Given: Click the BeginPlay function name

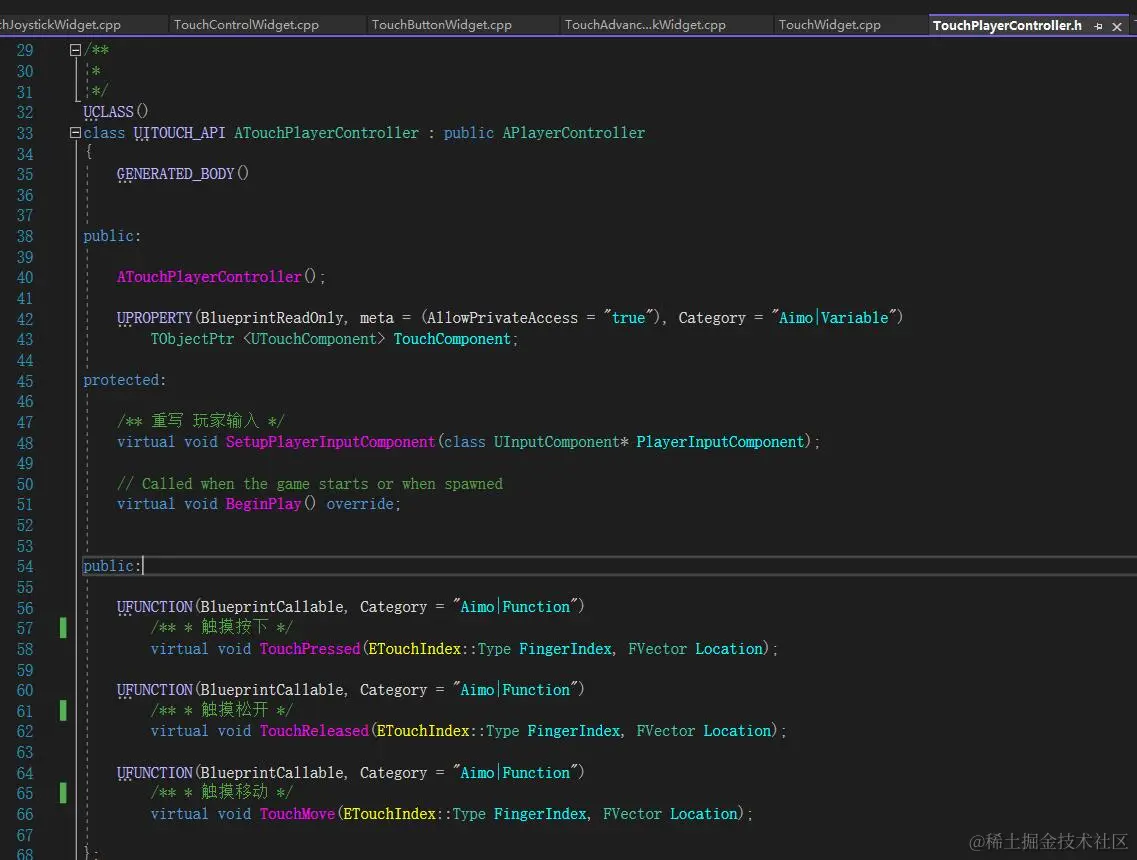Looking at the screenshot, I should click(263, 504).
